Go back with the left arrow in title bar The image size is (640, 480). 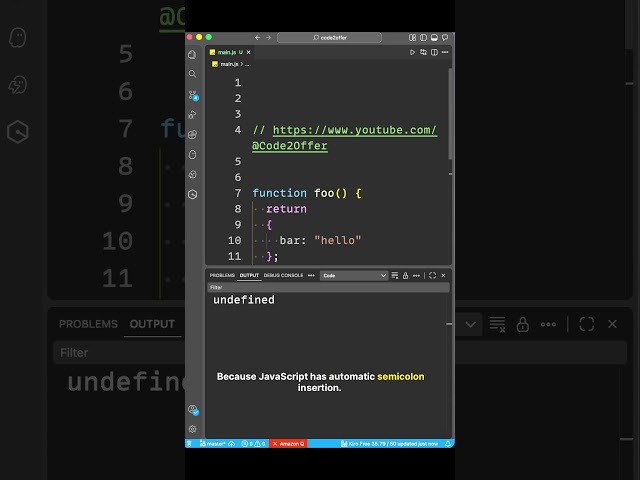258,38
